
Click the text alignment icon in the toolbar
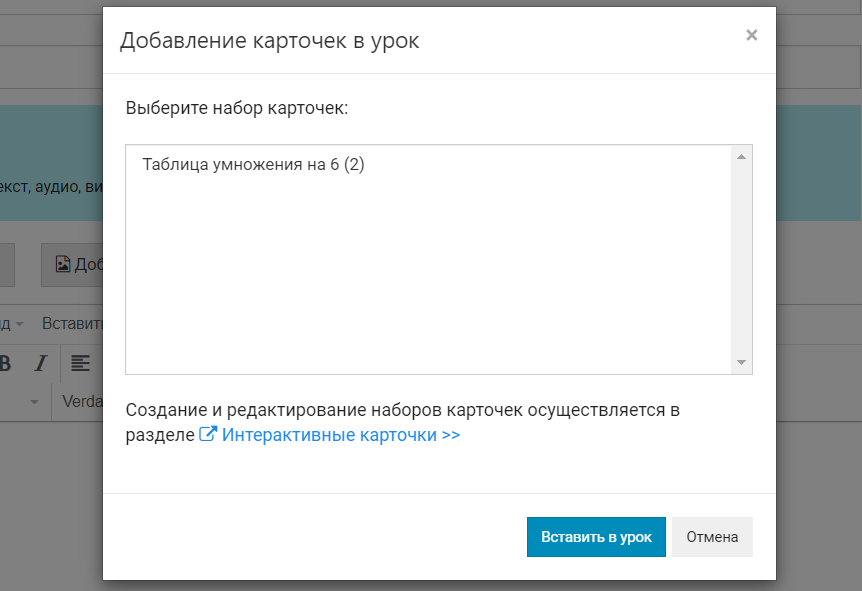80,363
